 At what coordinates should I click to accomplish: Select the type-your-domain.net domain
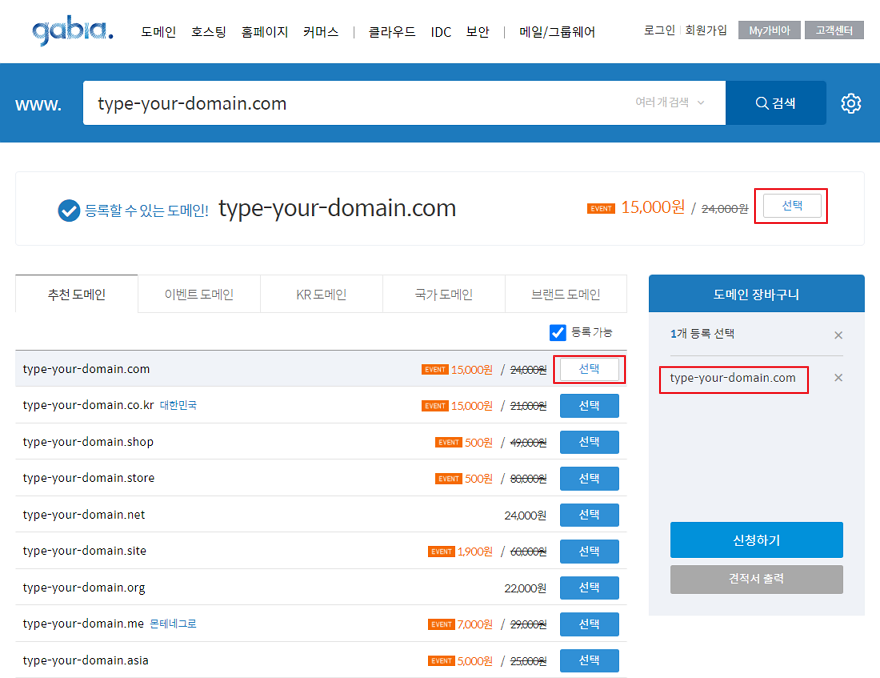(x=589, y=515)
